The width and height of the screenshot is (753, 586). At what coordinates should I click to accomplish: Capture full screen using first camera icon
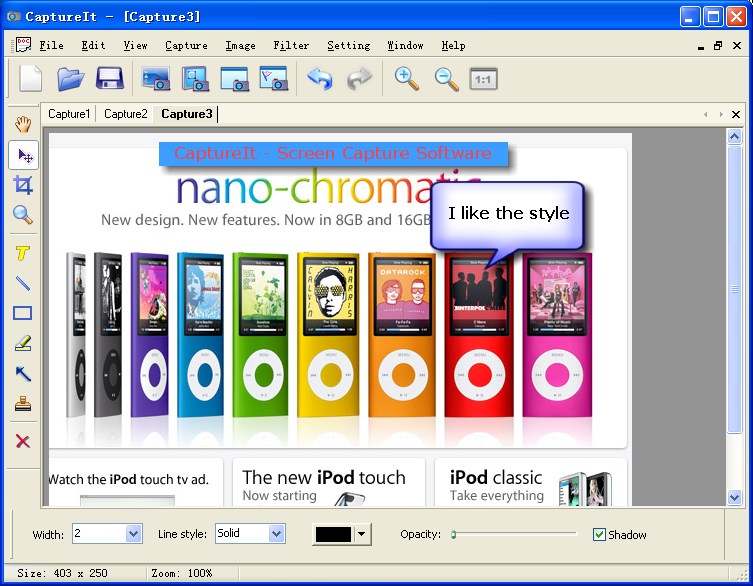tap(156, 78)
